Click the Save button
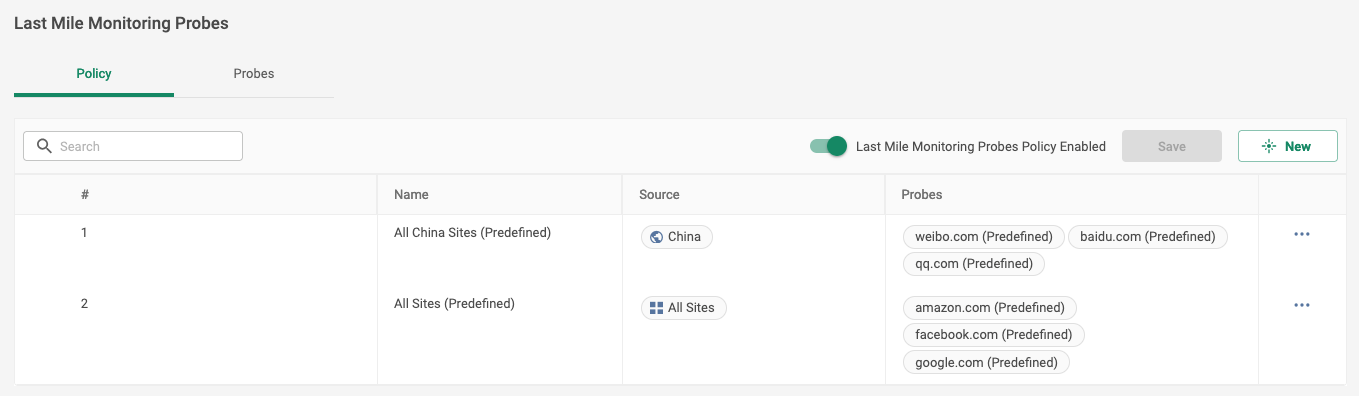This screenshot has height=396, width=1359. 1172,146
